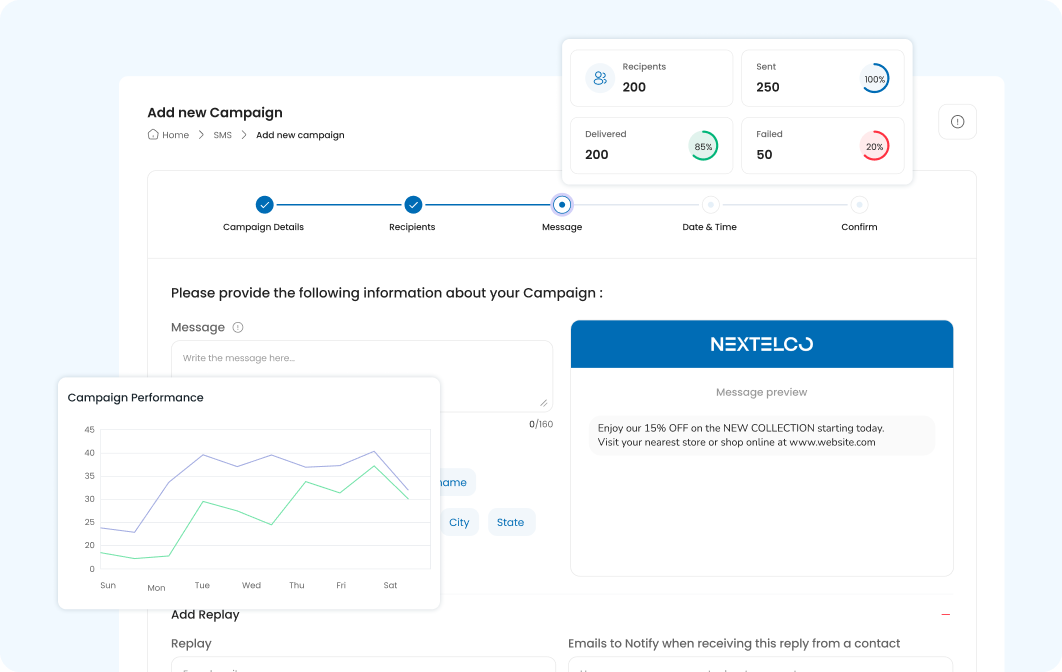The image size is (1062, 672).
Task: Select the current Message step circle
Action: 562,205
